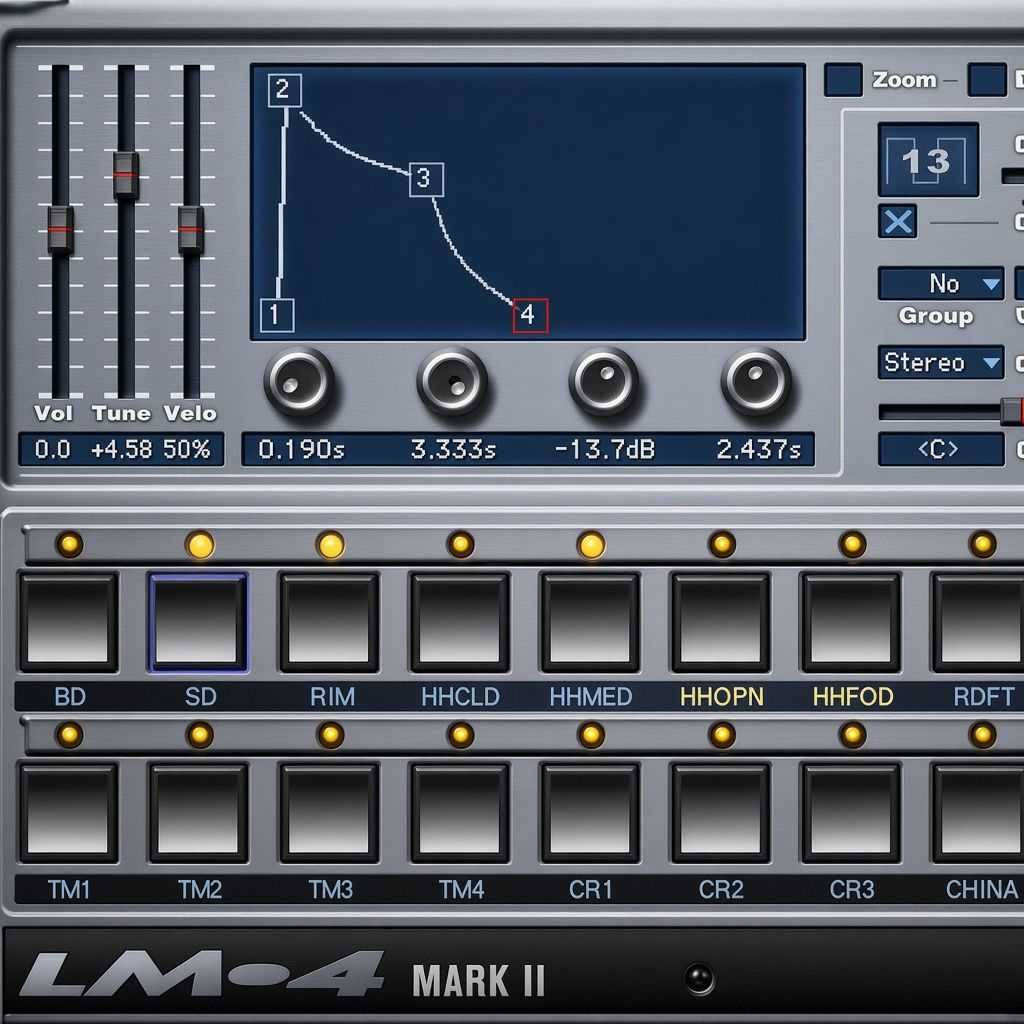Image resolution: width=1024 pixels, height=1024 pixels.
Task: Click the LED above the BD pad
Action: tap(69, 544)
